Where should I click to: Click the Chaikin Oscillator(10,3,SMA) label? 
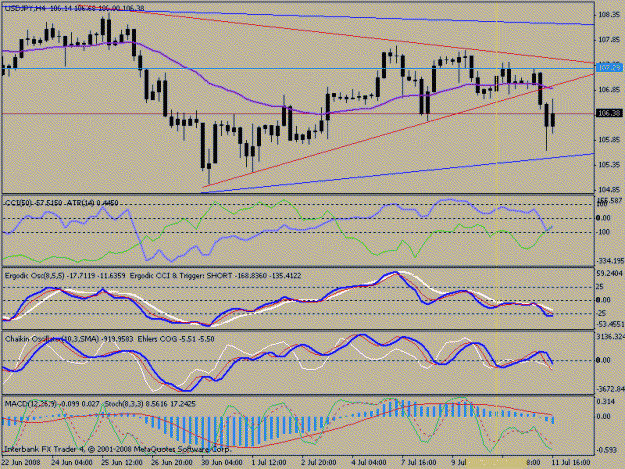[69, 339]
